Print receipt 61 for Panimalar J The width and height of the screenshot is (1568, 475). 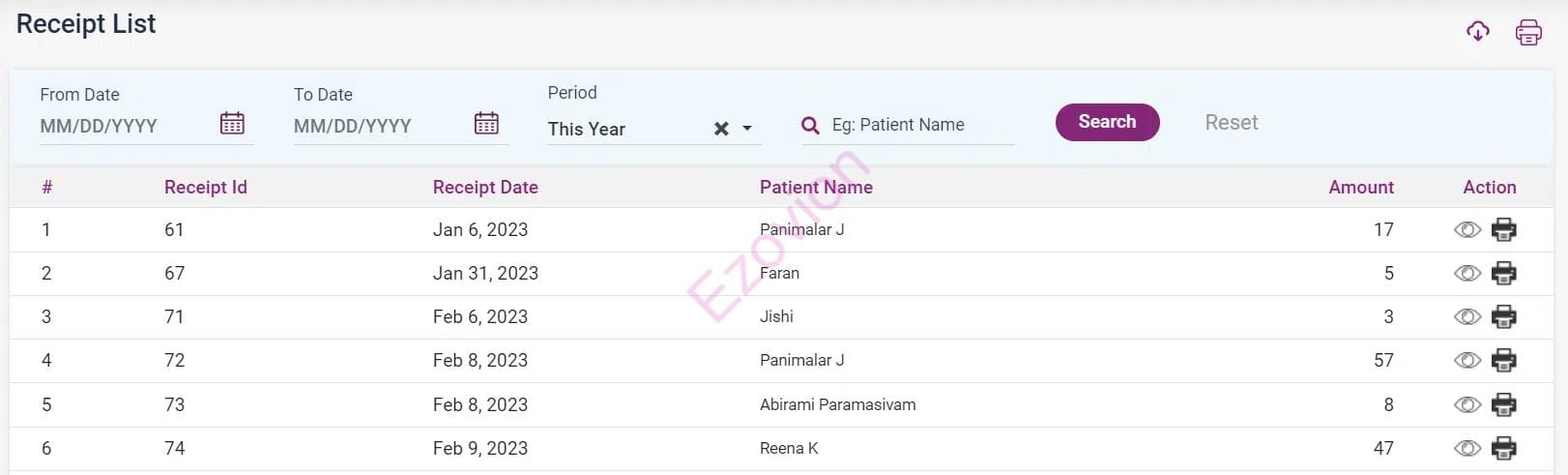pos(1503,230)
